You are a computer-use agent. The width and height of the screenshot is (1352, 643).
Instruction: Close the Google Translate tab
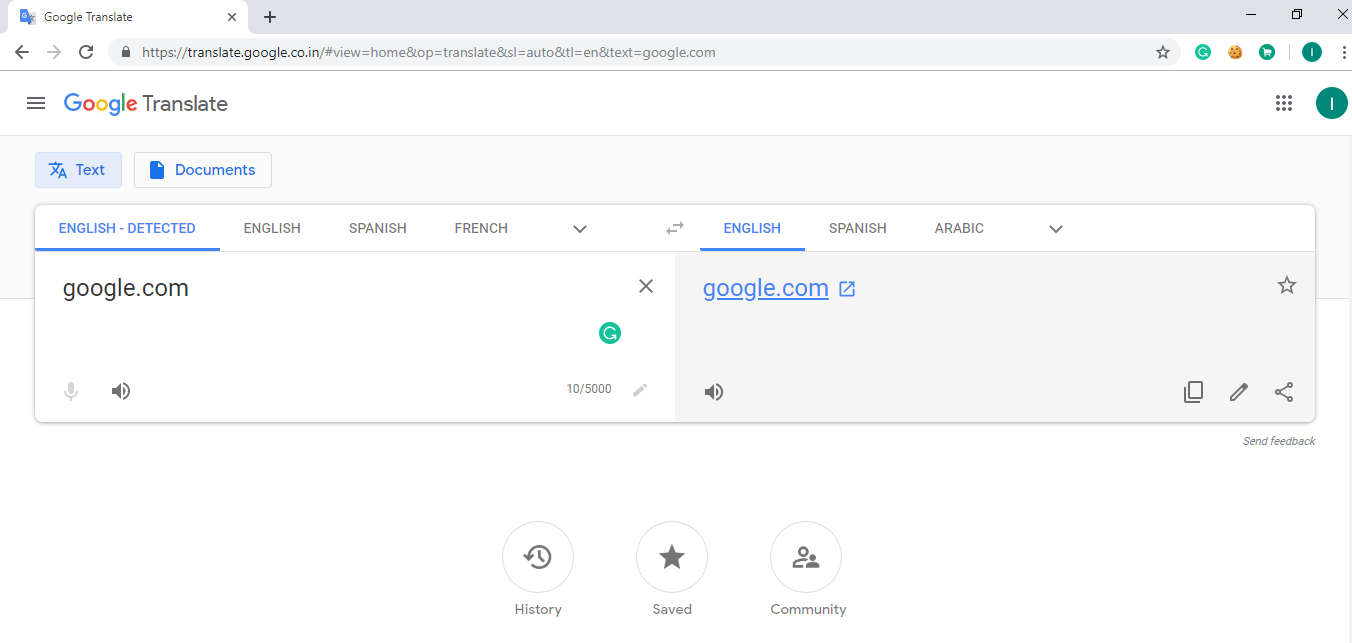[x=232, y=17]
